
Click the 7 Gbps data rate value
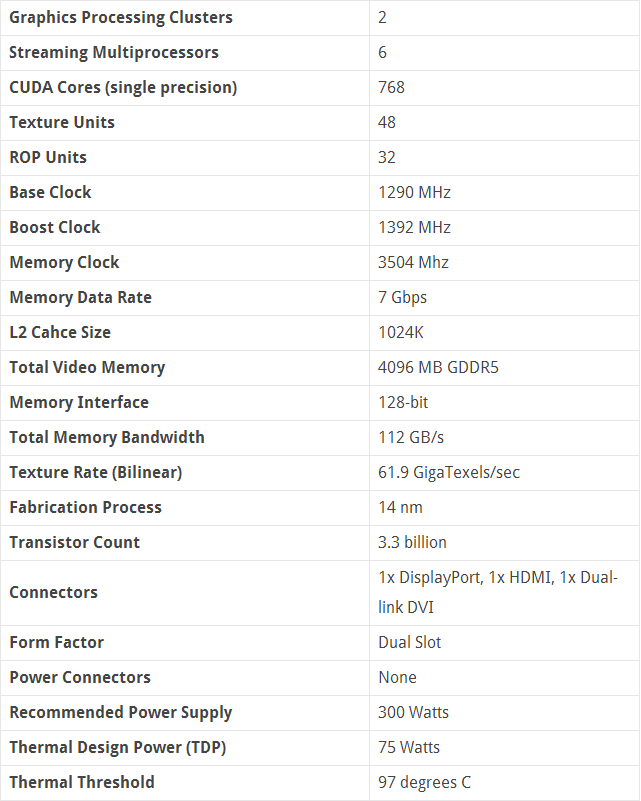[x=402, y=297]
